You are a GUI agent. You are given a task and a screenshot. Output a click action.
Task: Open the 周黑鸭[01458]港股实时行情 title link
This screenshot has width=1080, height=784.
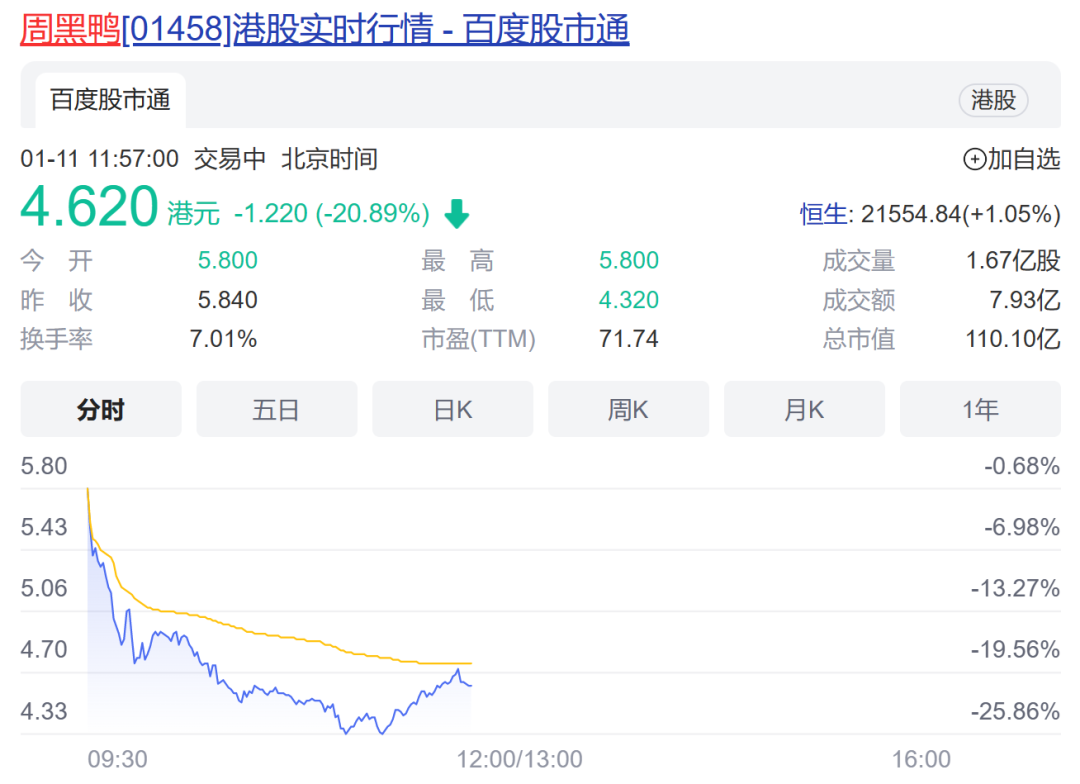coord(324,30)
